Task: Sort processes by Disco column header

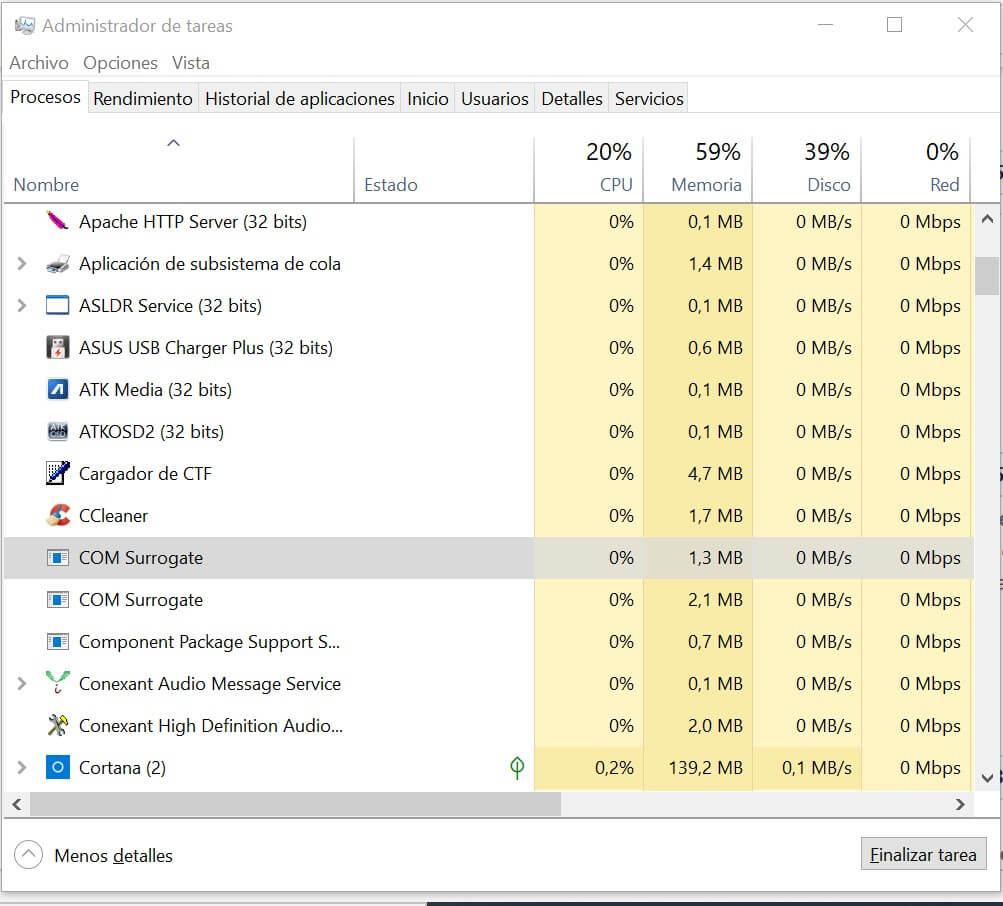Action: point(806,170)
